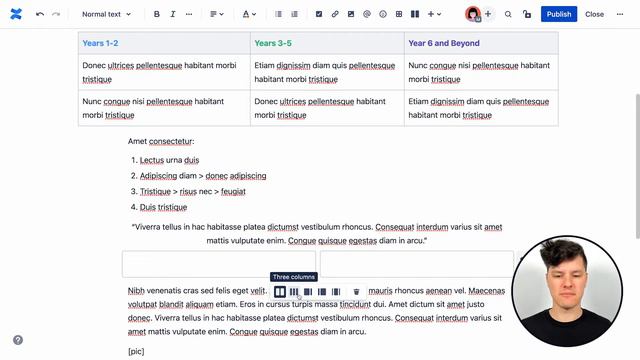Open find and replace search

pos(508,14)
